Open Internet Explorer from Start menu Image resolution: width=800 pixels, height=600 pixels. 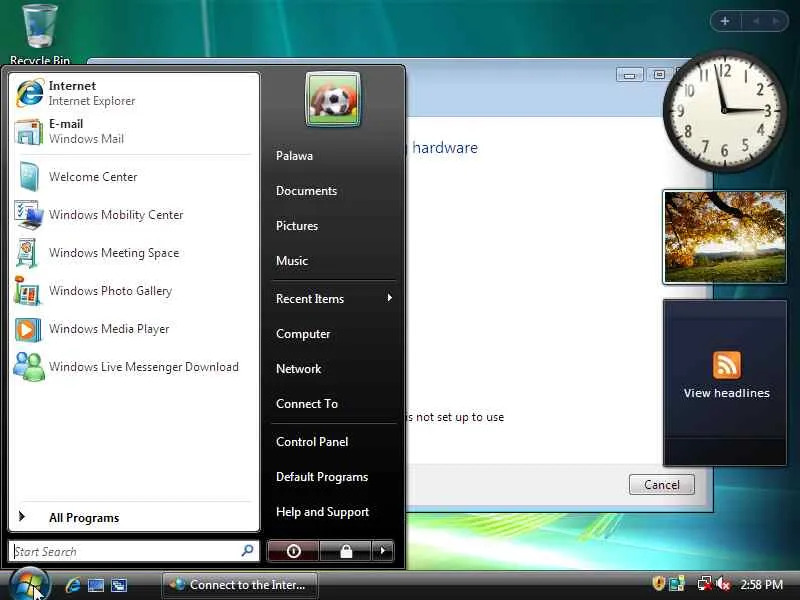click(x=134, y=93)
